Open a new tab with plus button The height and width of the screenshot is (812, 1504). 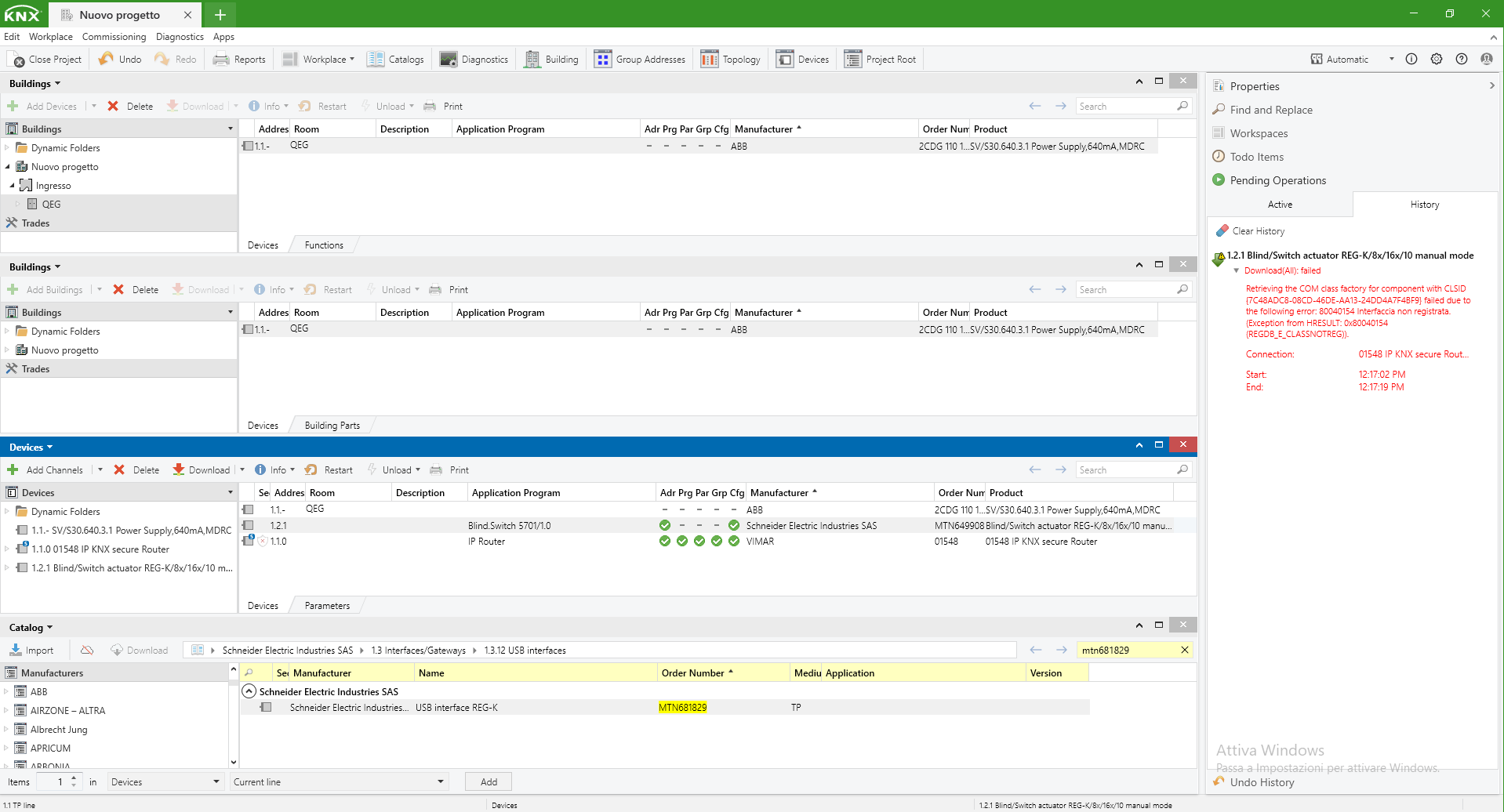[220, 15]
